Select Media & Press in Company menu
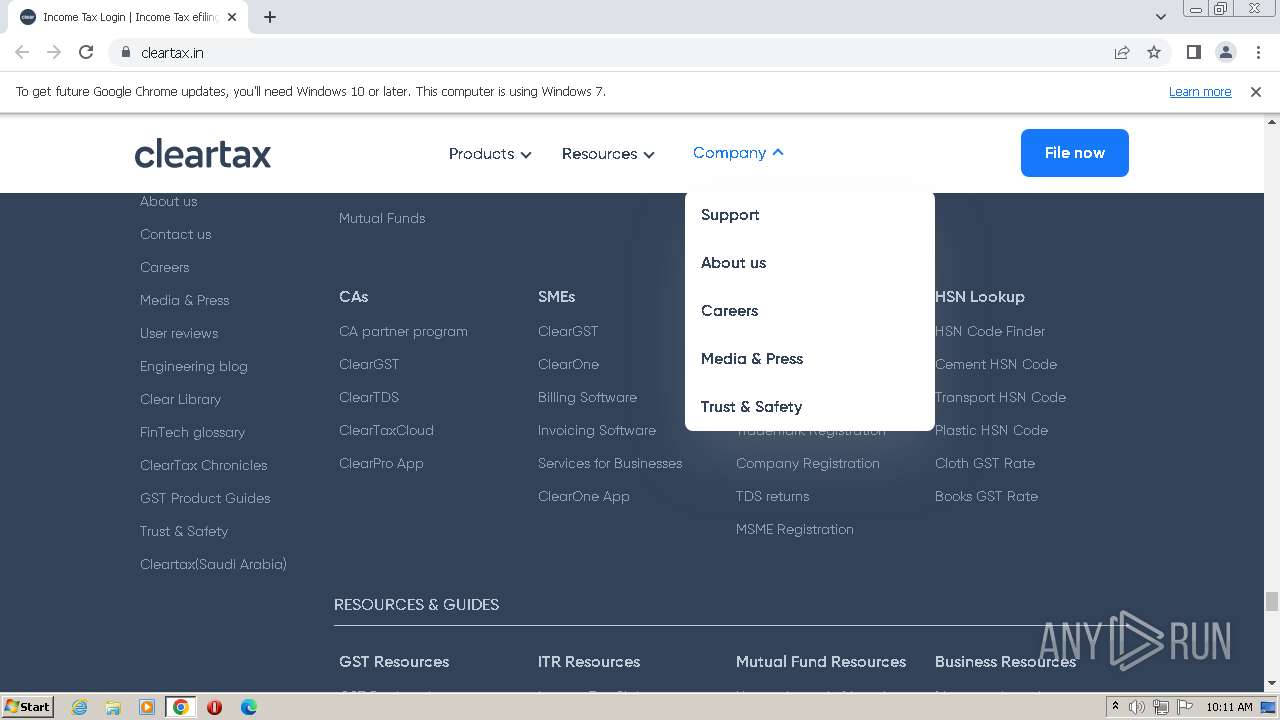1280x720 pixels. (x=752, y=359)
